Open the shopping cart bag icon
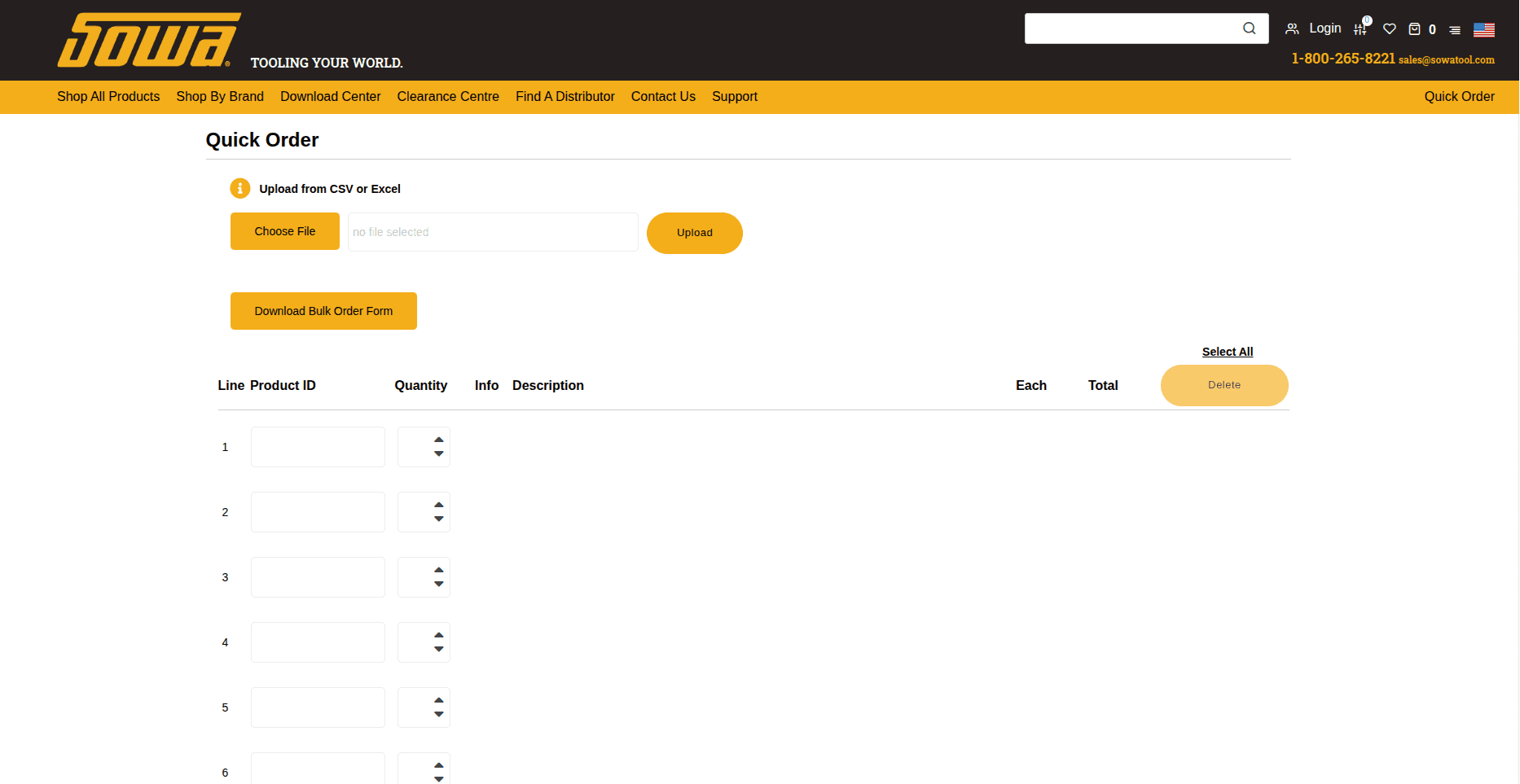Viewport: 1520px width, 784px height. 1414,28
